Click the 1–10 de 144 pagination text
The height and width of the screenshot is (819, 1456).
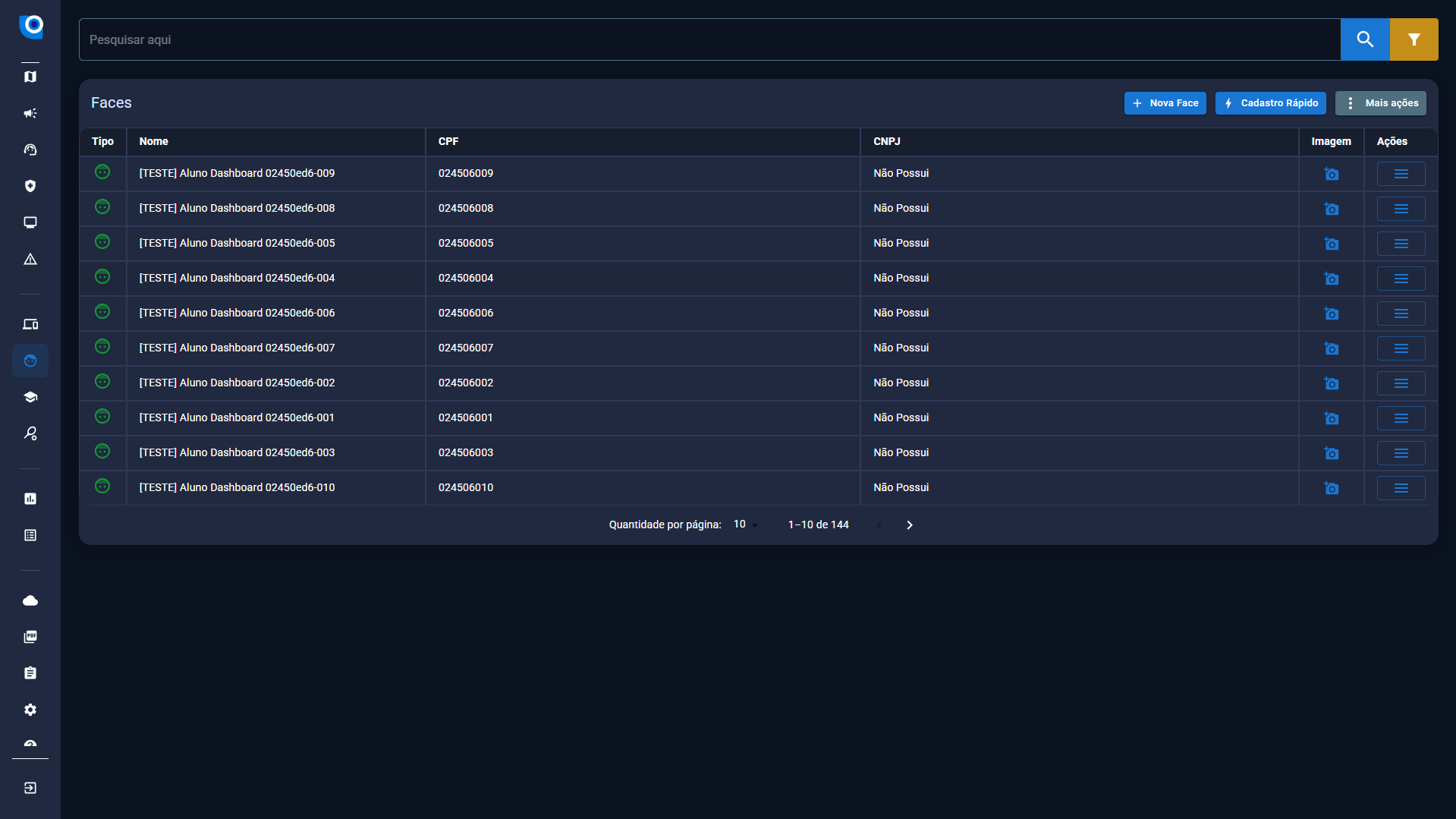818,524
